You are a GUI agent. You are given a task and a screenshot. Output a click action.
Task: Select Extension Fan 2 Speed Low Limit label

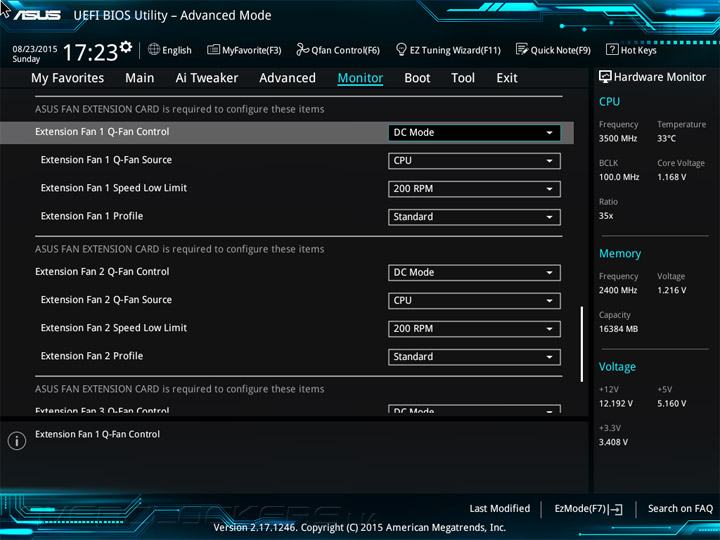[x=114, y=328]
